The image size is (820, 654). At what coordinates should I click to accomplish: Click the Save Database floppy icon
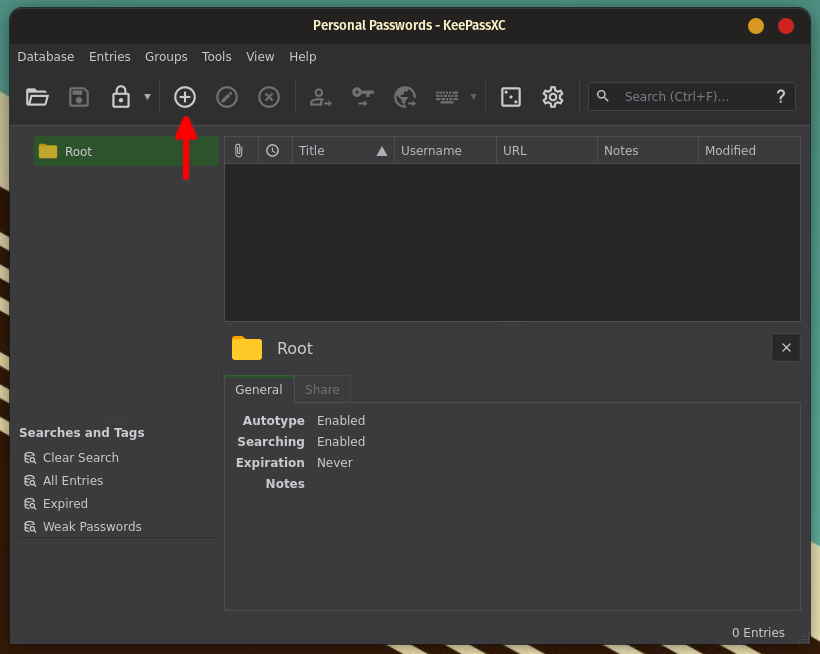[79, 97]
